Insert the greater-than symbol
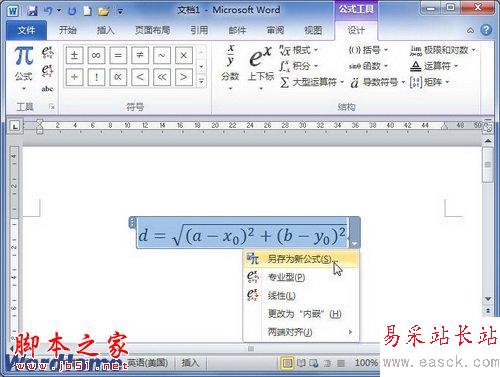Viewport: 500px width, 377px height. (184, 77)
